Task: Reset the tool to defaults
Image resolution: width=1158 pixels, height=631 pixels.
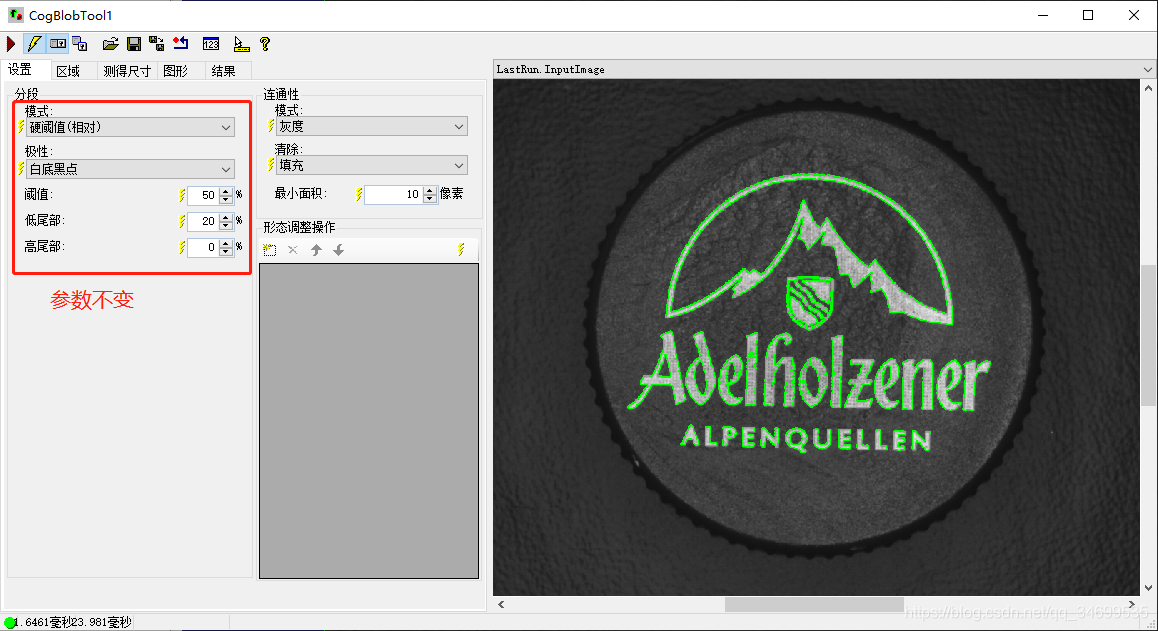Action: click(180, 44)
